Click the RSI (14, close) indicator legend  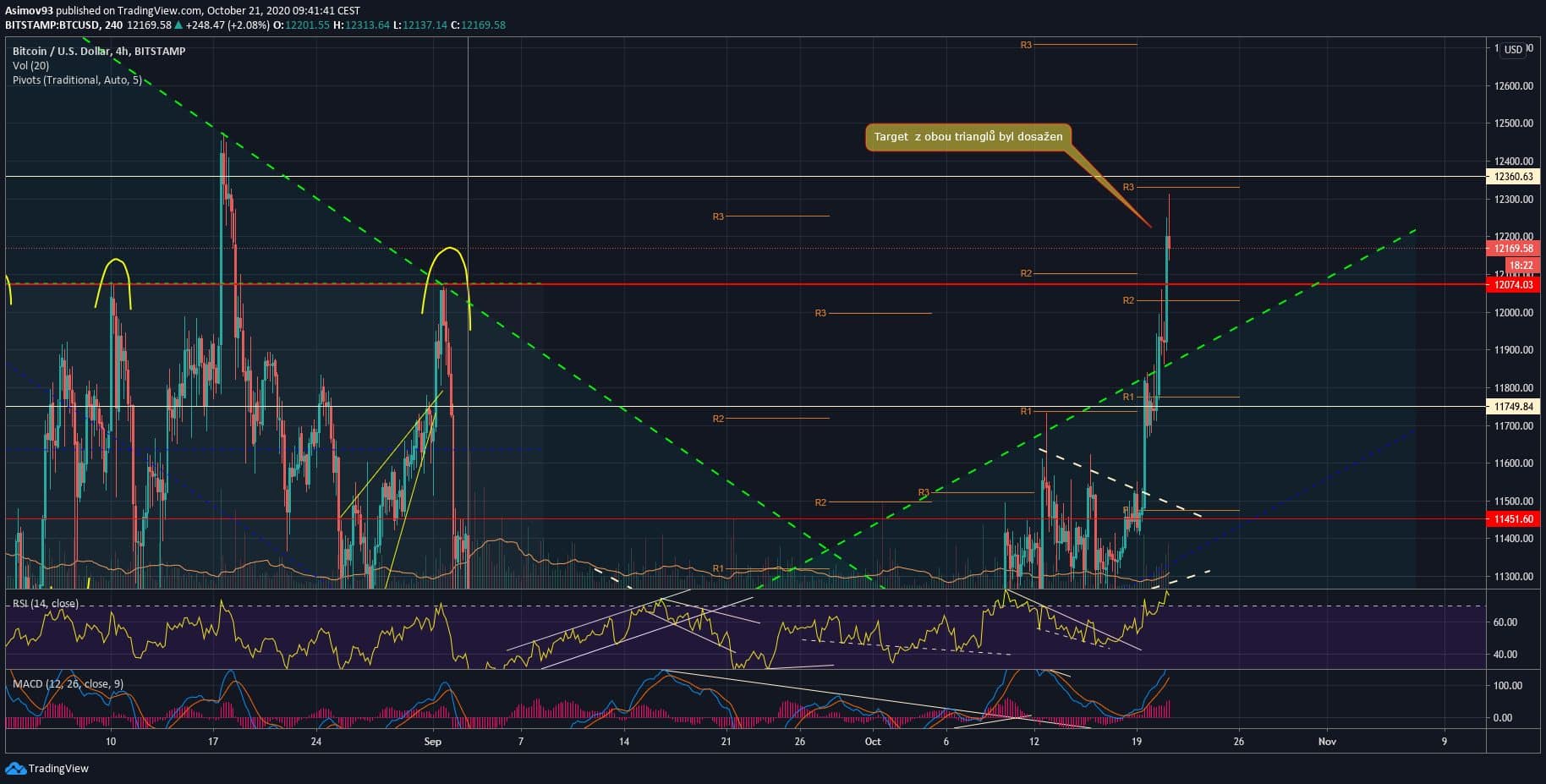click(45, 603)
